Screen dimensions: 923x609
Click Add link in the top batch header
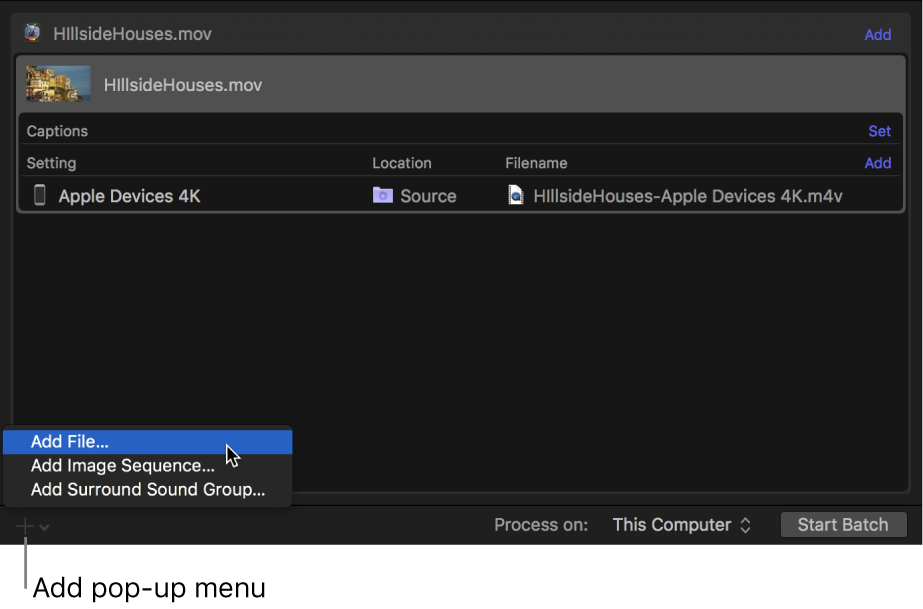click(877, 34)
